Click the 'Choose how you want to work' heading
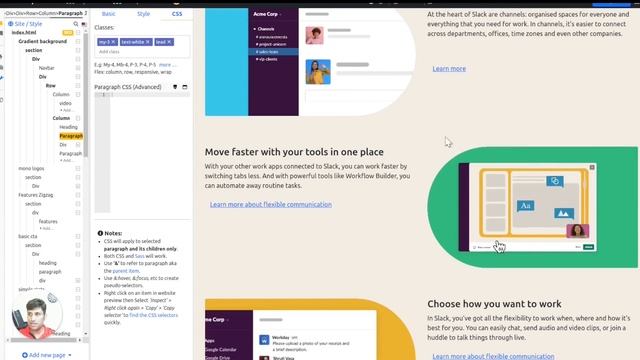Viewport: 640px width, 360px height. [494, 304]
